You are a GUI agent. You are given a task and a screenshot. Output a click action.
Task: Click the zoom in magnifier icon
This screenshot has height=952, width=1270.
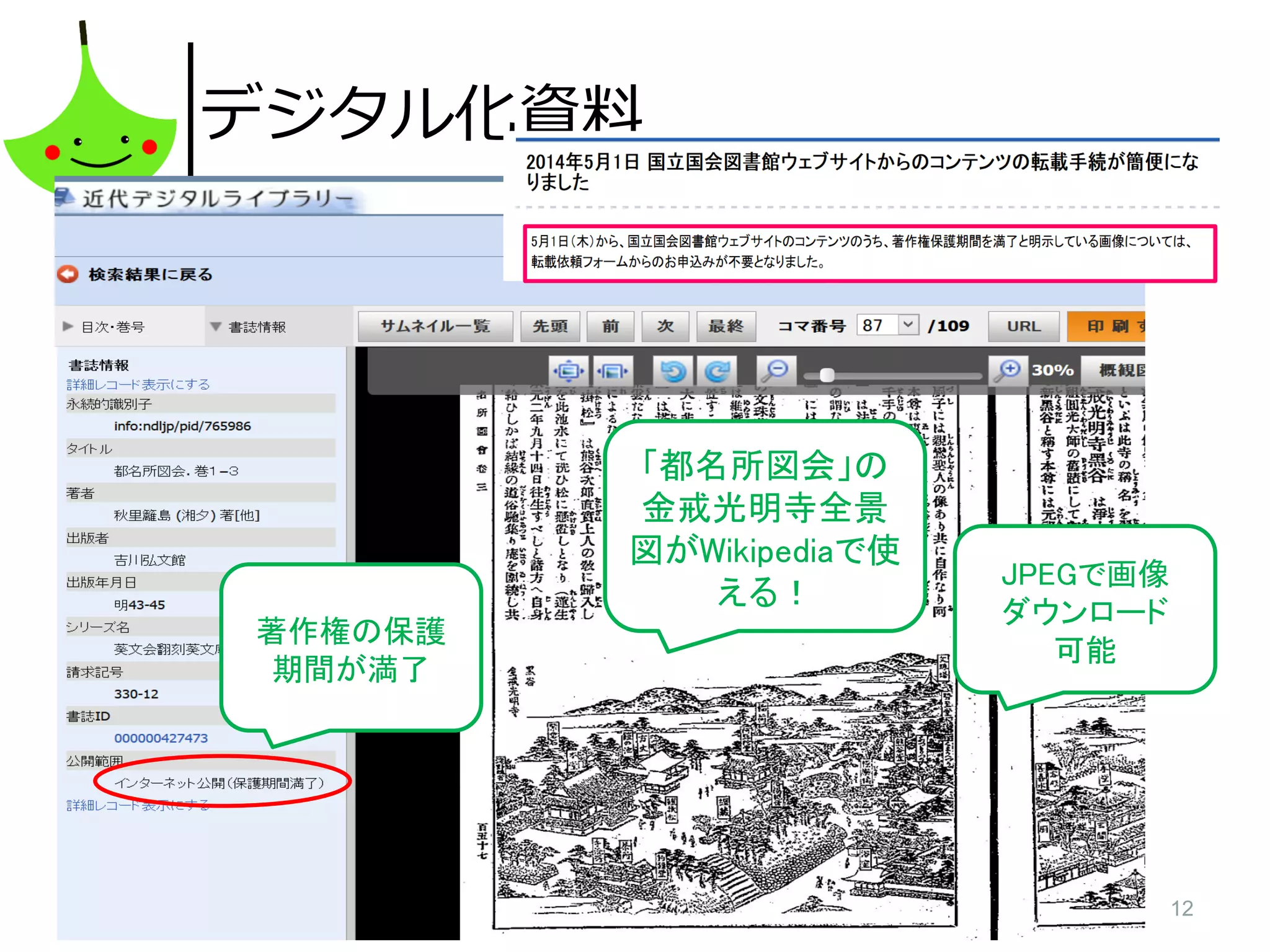point(1008,371)
